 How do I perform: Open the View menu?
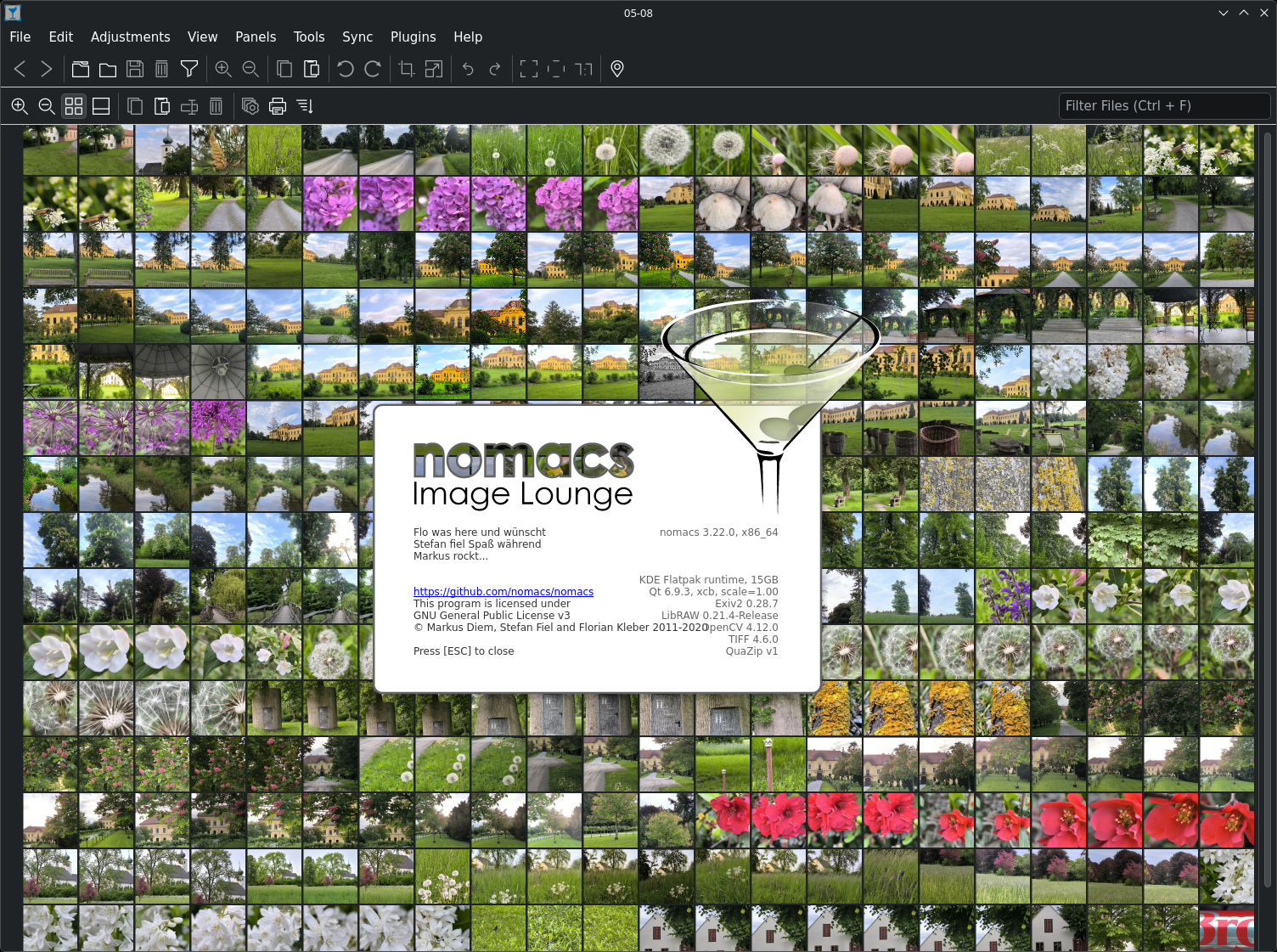tap(203, 37)
